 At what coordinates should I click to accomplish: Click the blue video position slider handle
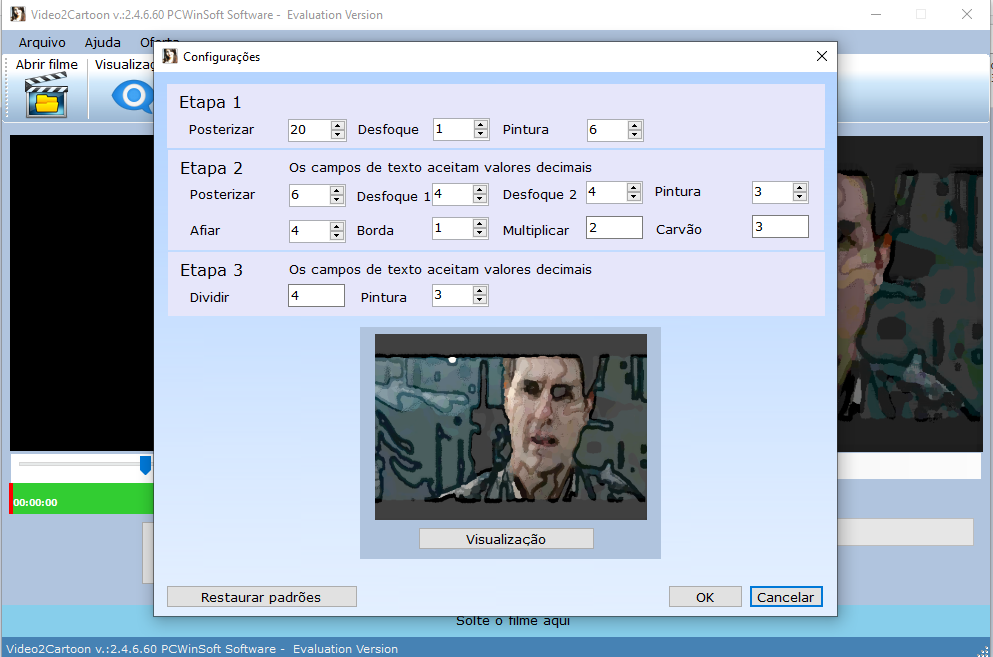145,464
